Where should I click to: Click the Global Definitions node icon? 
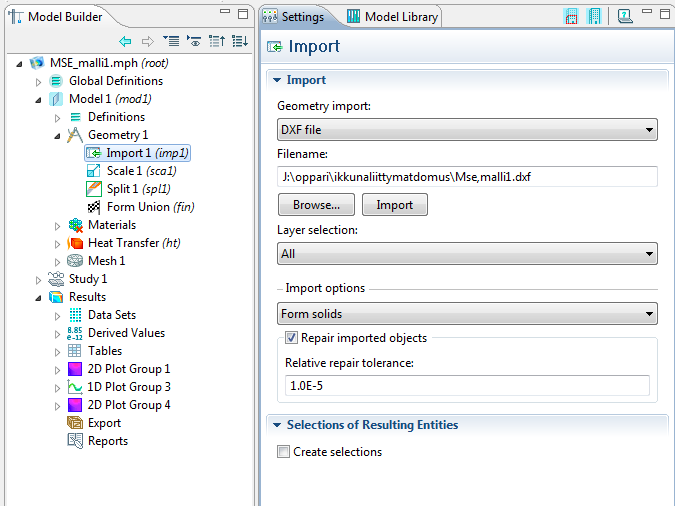(x=56, y=81)
